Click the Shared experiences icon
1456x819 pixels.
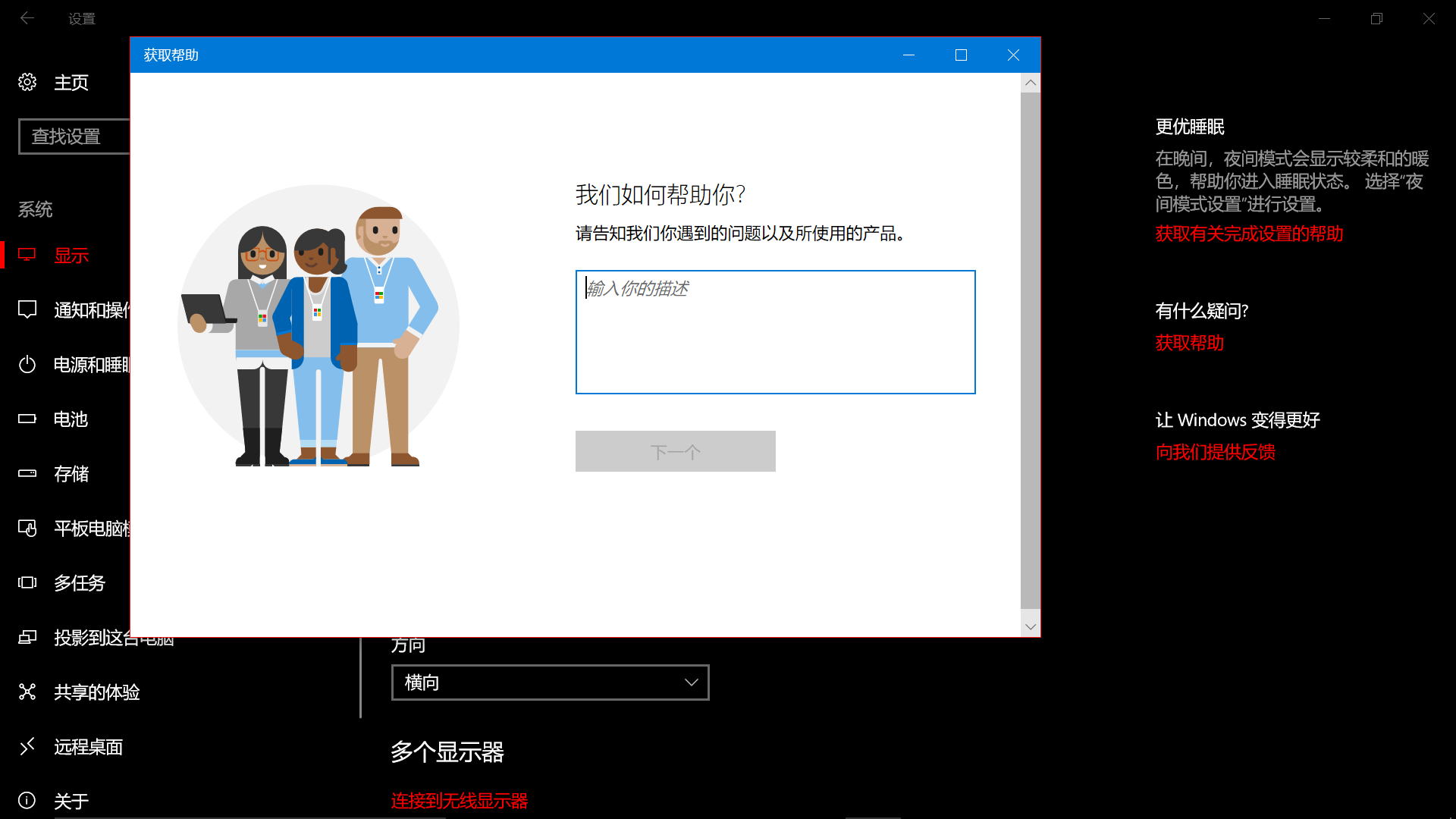[x=27, y=692]
